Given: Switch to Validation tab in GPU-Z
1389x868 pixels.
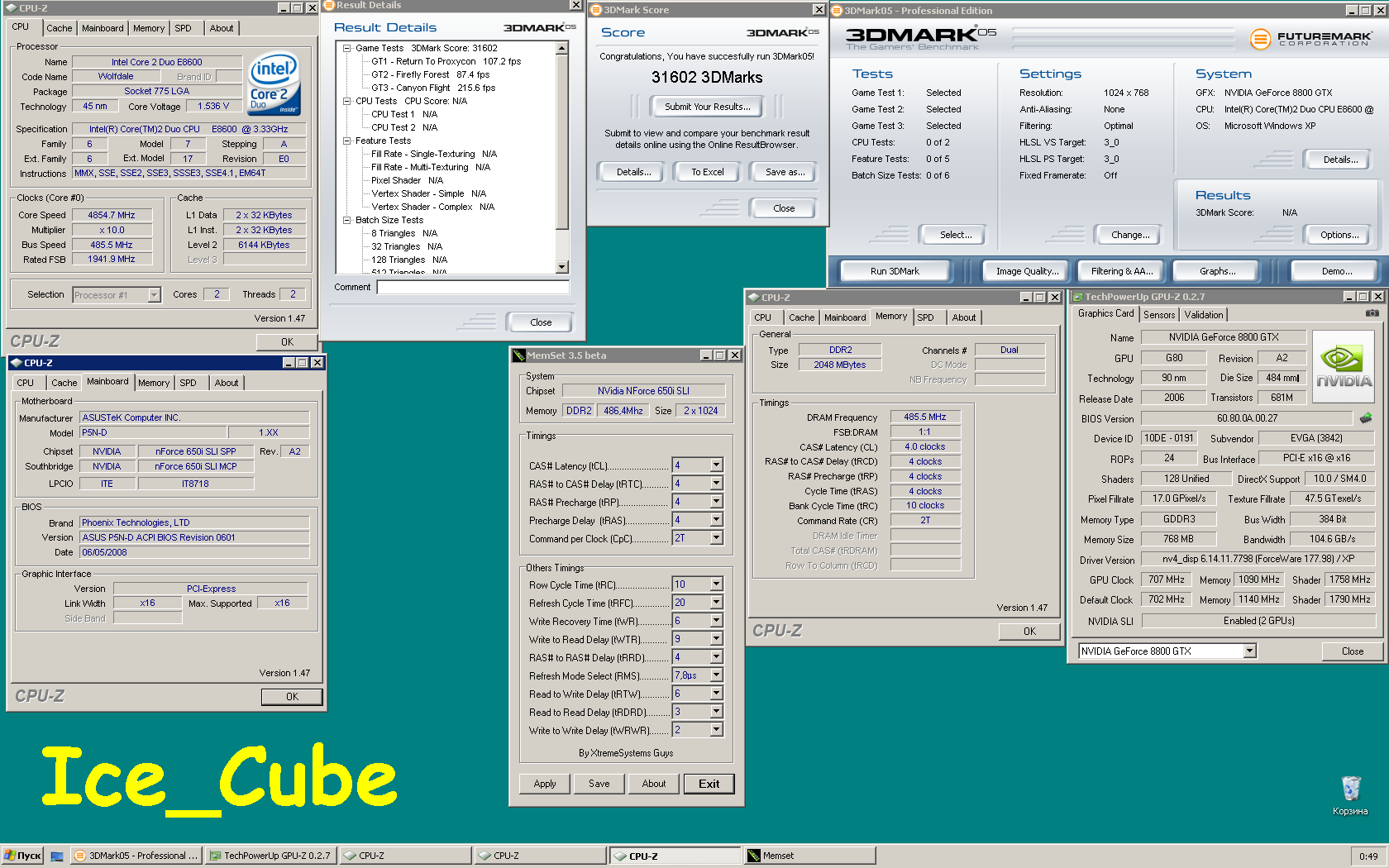Looking at the screenshot, I should (1203, 315).
